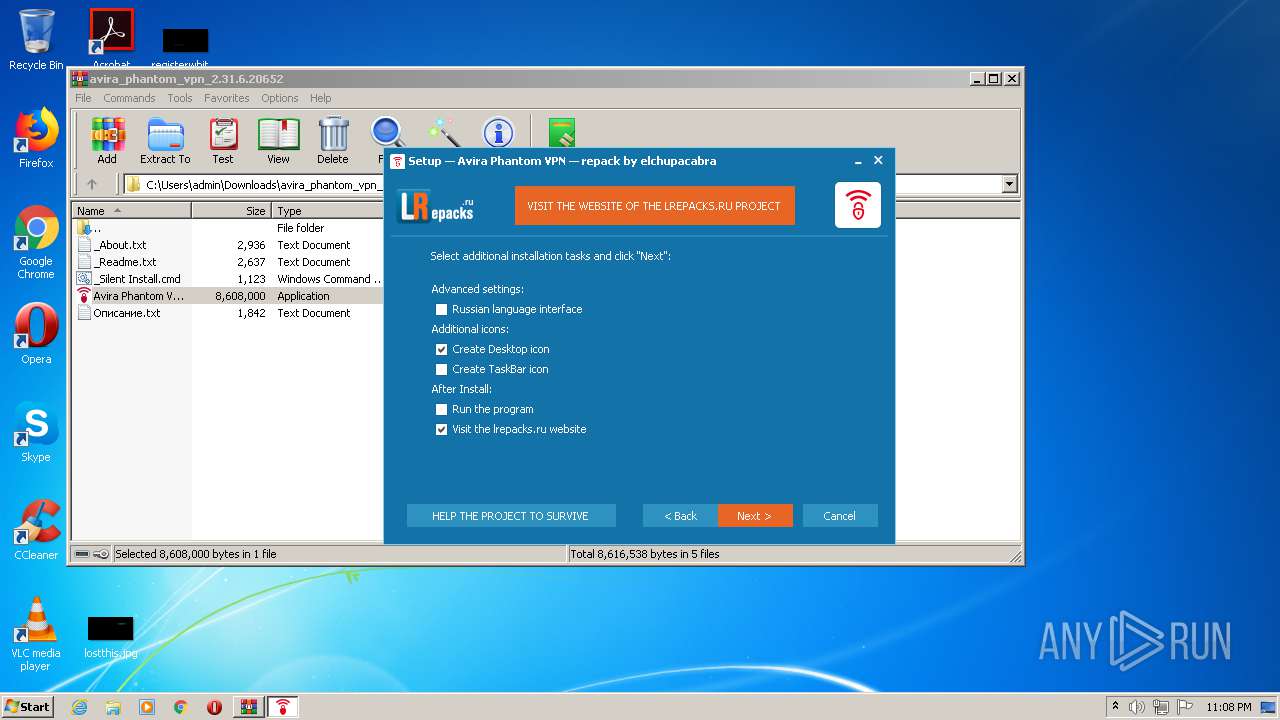Click the Action Center flag tray icon
This screenshot has width=1280, height=720.
1183,707
